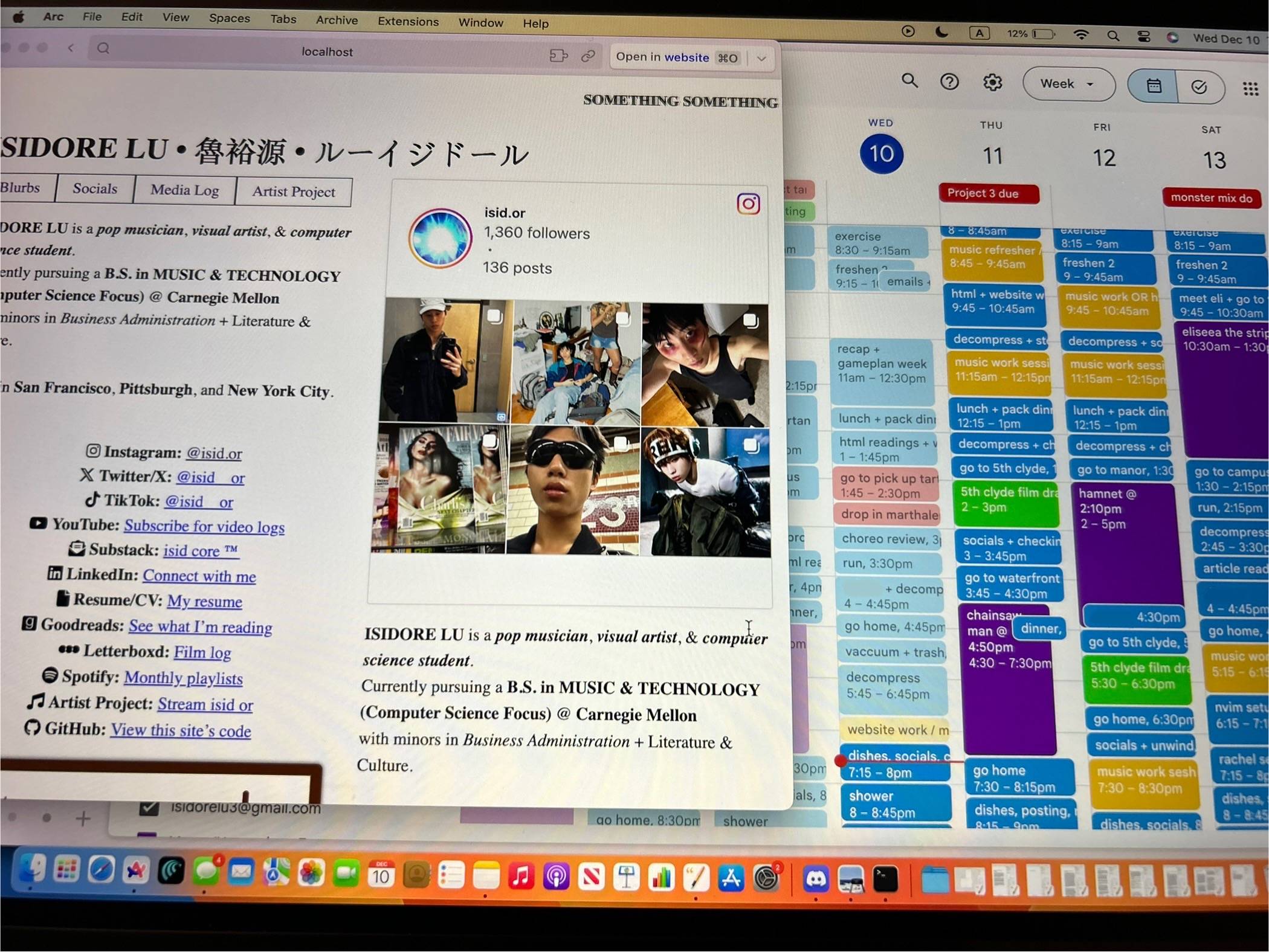This screenshot has height=952, width=1269.
Task: Expand the Open in website chevron
Action: point(761,59)
